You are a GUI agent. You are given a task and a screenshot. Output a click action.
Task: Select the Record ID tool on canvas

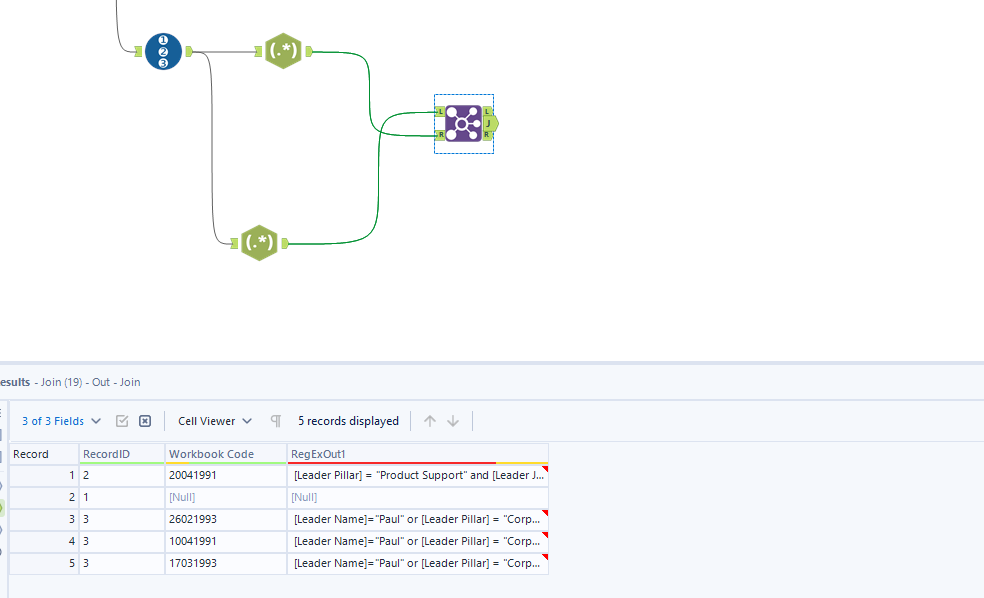coord(163,51)
